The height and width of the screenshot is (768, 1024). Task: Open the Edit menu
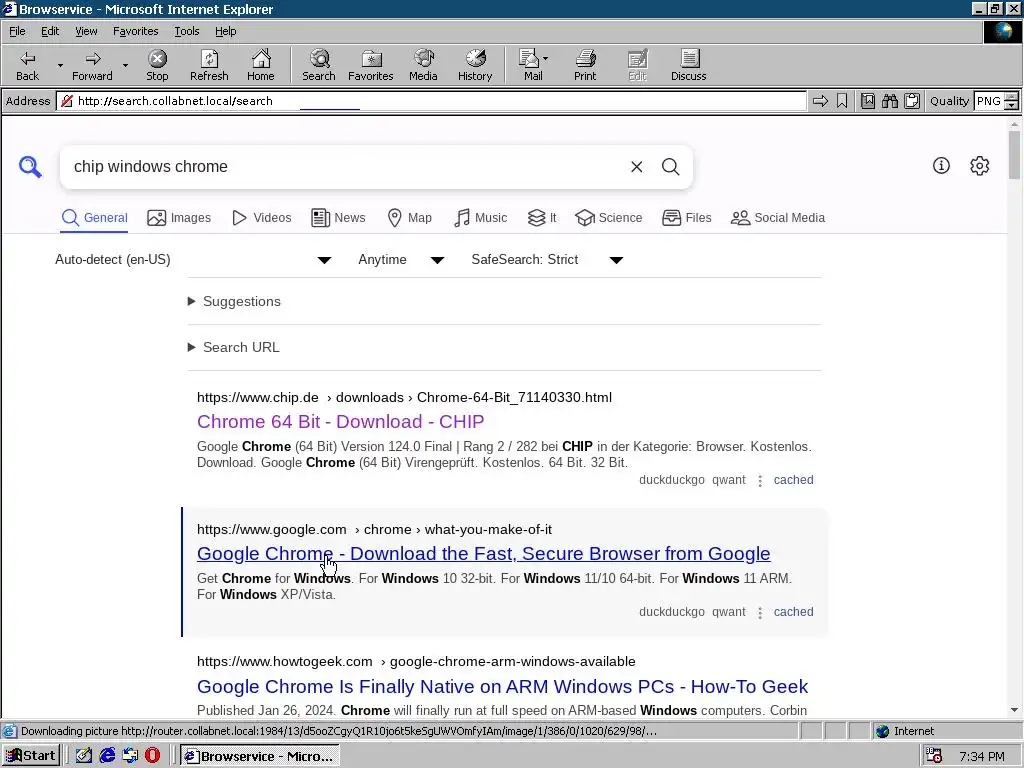[x=50, y=31]
